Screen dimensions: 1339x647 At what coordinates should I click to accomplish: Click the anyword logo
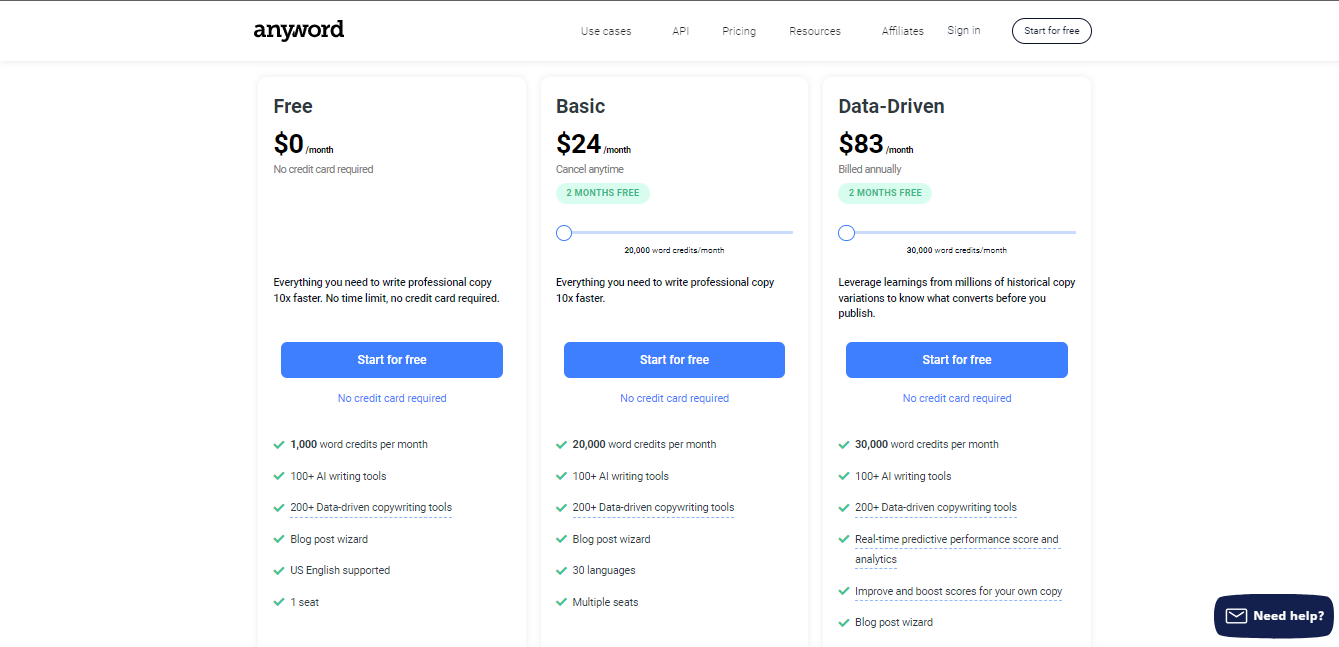pyautogui.click(x=298, y=30)
